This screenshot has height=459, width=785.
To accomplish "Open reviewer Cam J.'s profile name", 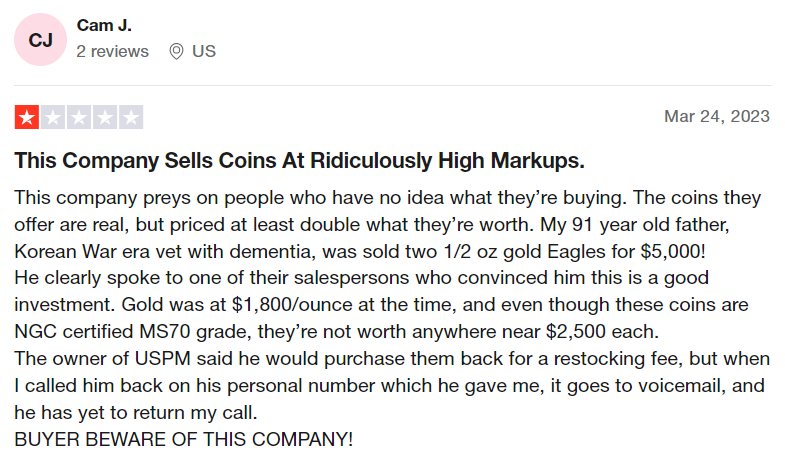I will [104, 25].
